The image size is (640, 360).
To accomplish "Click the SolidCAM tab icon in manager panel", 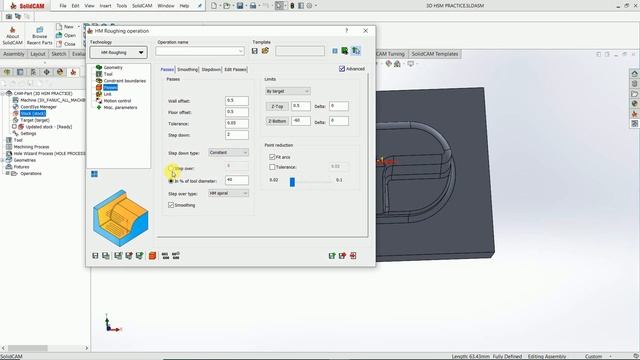I will click(73, 72).
